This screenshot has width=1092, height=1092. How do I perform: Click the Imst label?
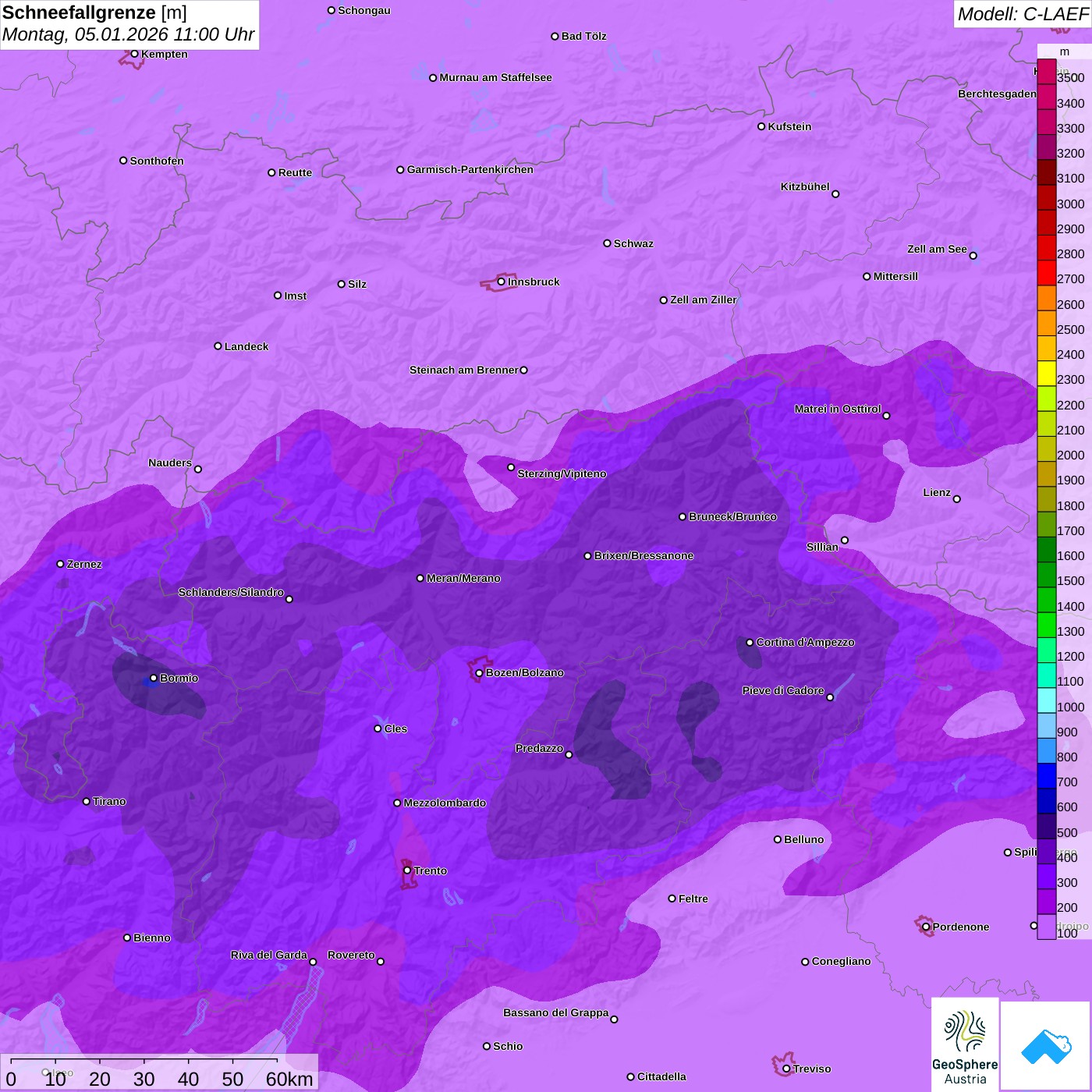pos(296,296)
